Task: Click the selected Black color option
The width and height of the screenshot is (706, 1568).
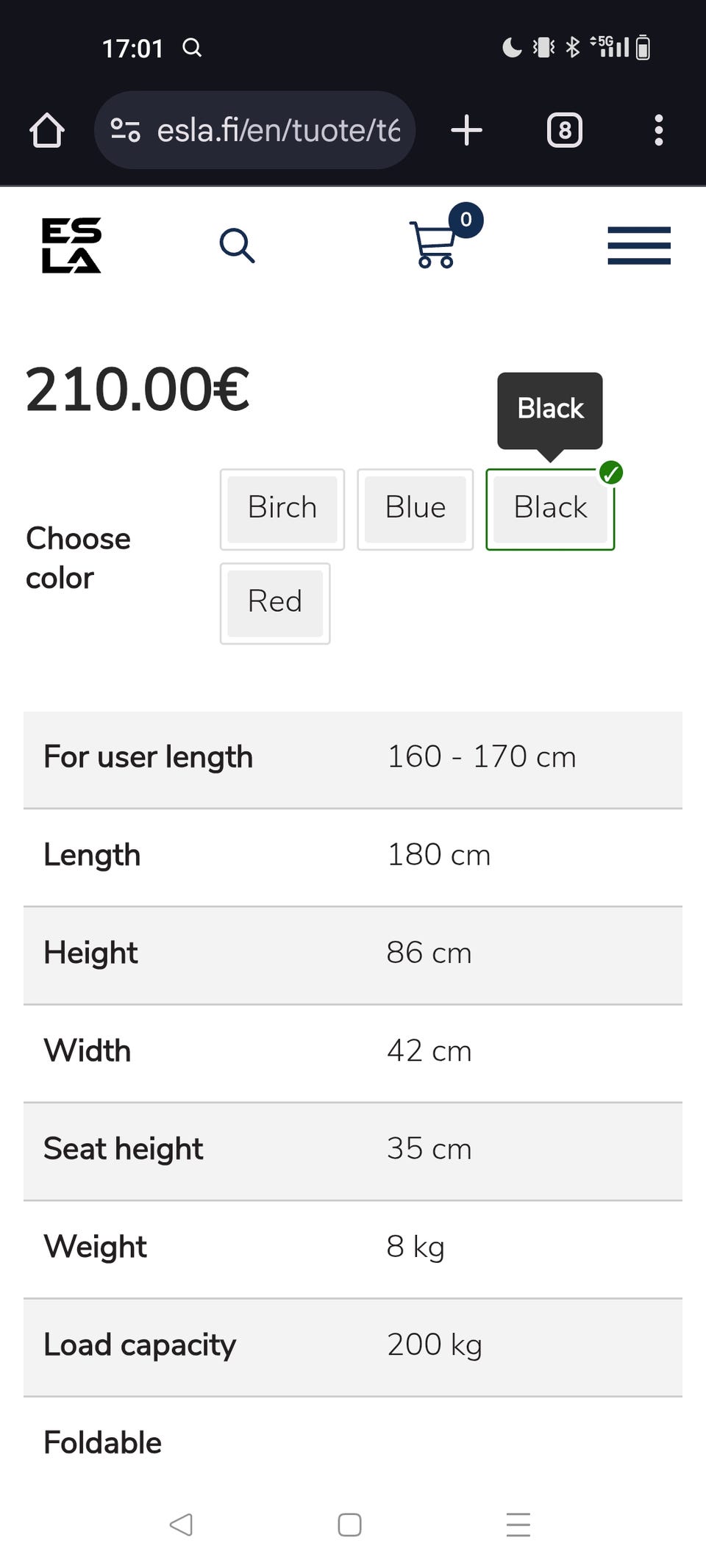Action: pyautogui.click(x=550, y=509)
